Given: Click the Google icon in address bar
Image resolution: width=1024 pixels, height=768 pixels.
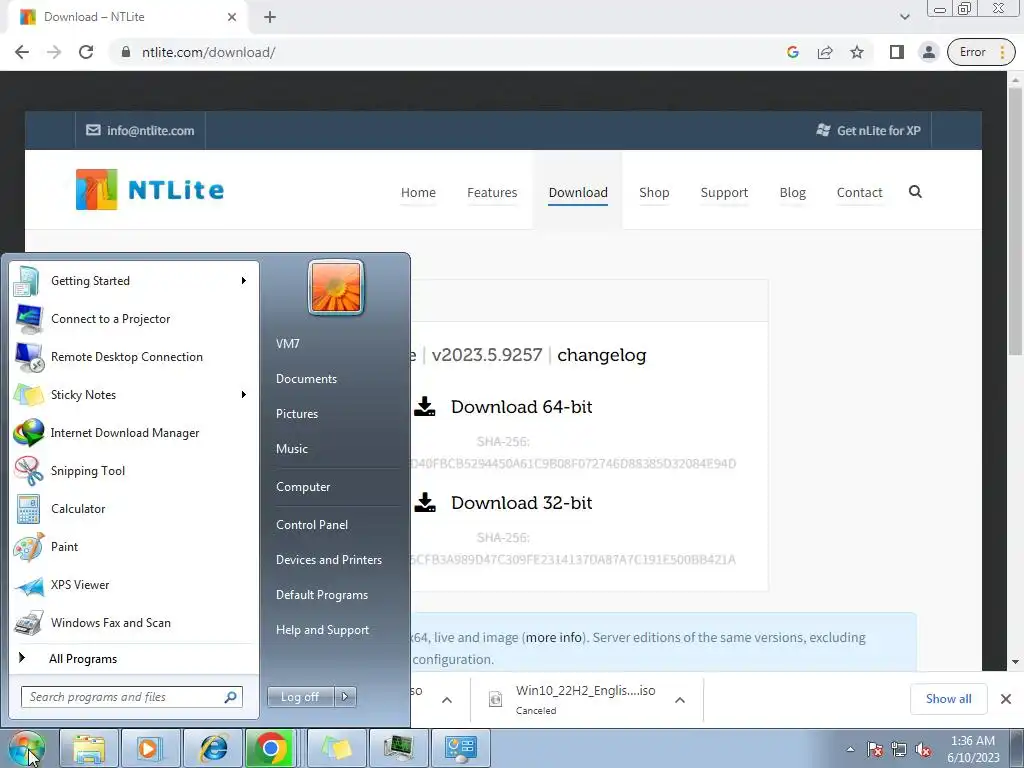Looking at the screenshot, I should click(793, 52).
